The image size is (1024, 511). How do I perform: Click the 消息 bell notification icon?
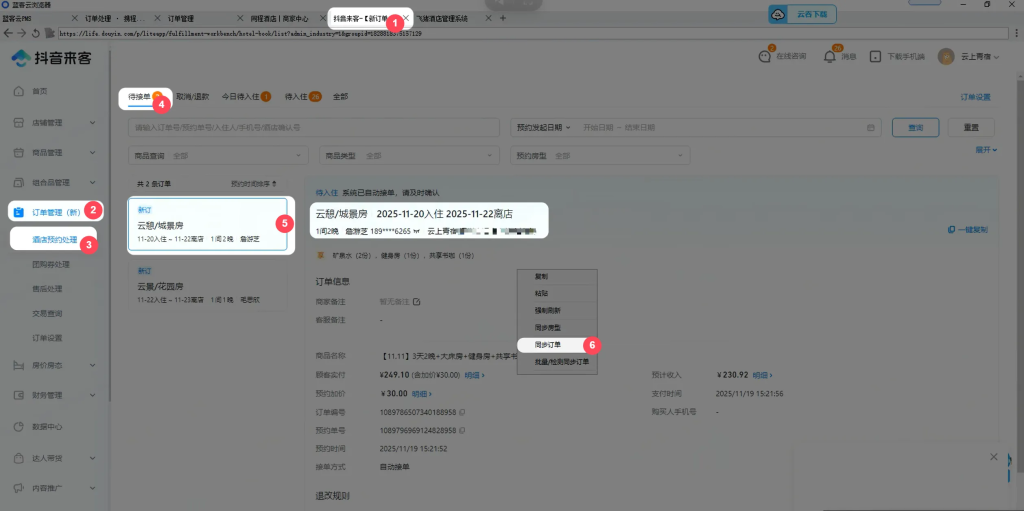(829, 57)
